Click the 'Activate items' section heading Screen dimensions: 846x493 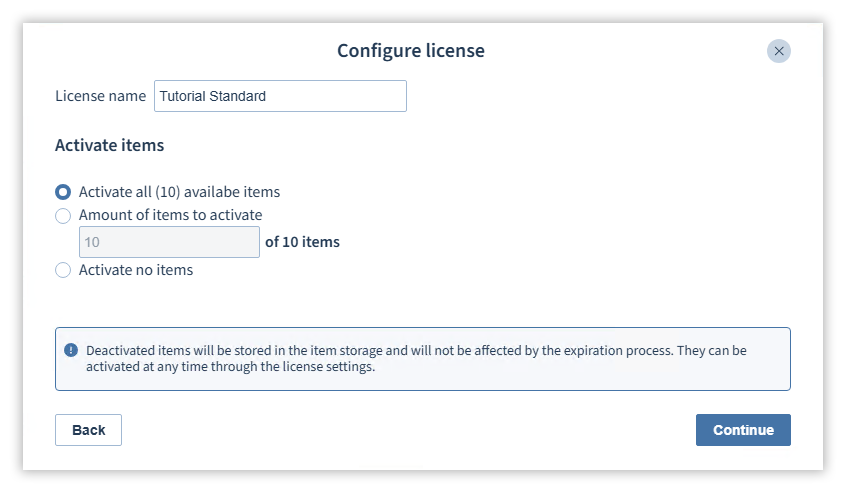coord(110,145)
